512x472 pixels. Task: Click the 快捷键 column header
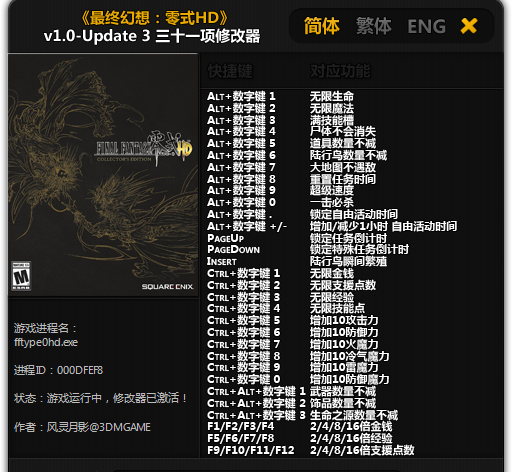tap(230, 71)
